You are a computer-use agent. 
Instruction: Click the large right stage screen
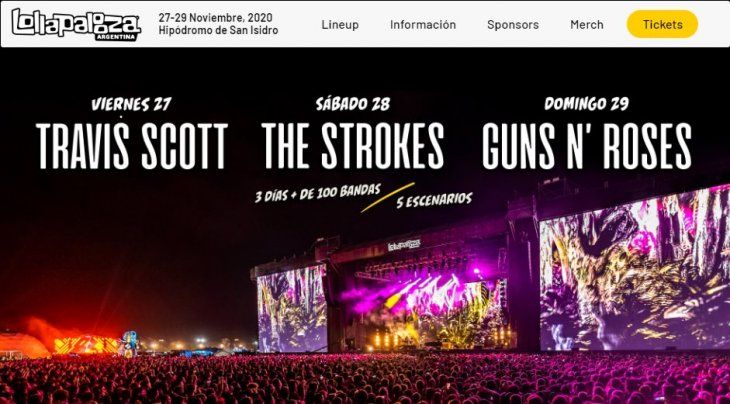coord(635,269)
